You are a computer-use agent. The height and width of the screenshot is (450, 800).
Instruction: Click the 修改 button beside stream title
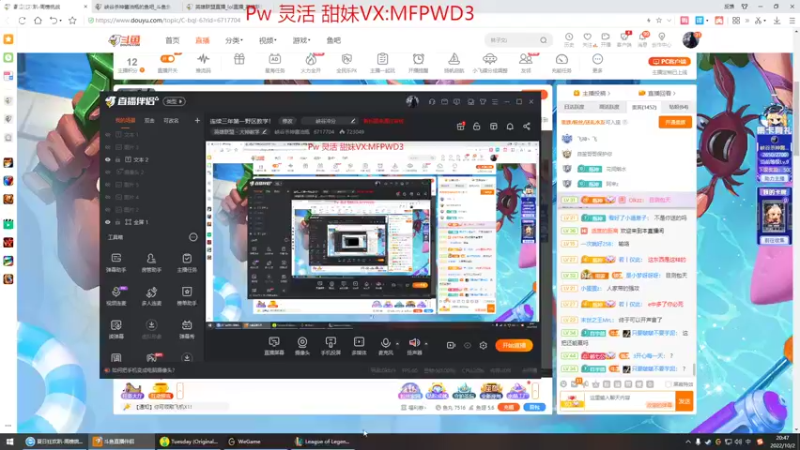pyautogui.click(x=288, y=121)
